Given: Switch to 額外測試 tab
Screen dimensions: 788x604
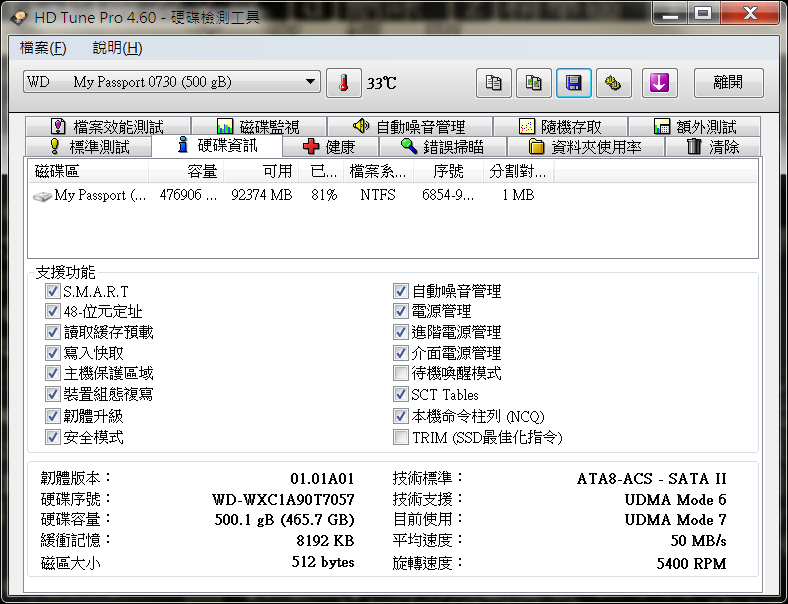Looking at the screenshot, I should coord(695,127).
